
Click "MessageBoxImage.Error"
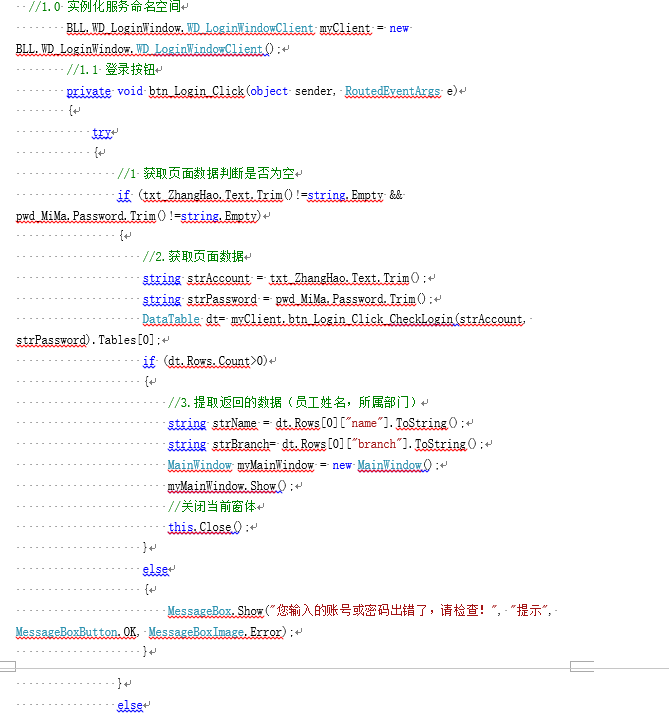click(x=215, y=632)
